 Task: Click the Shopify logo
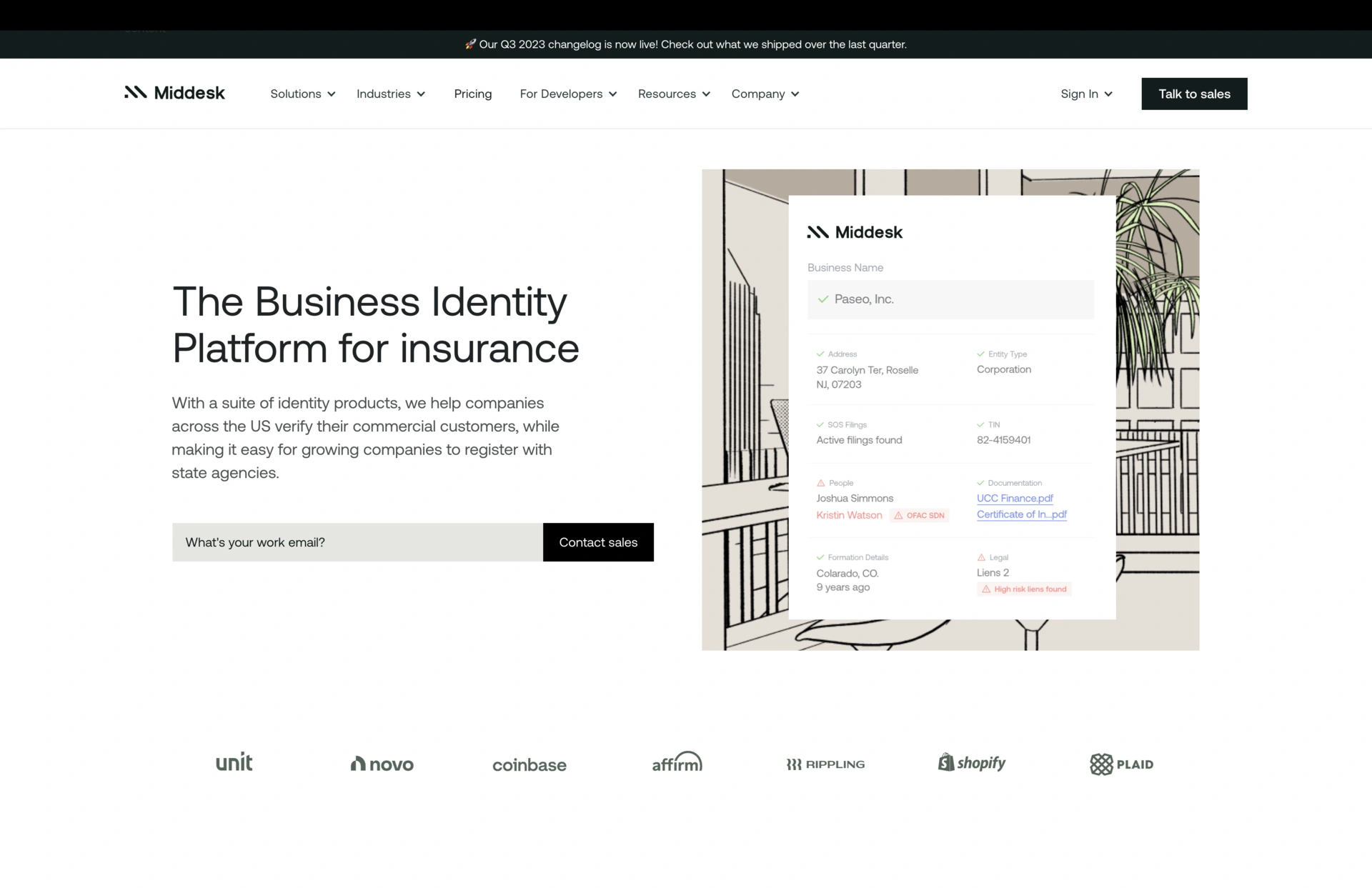pos(971,762)
